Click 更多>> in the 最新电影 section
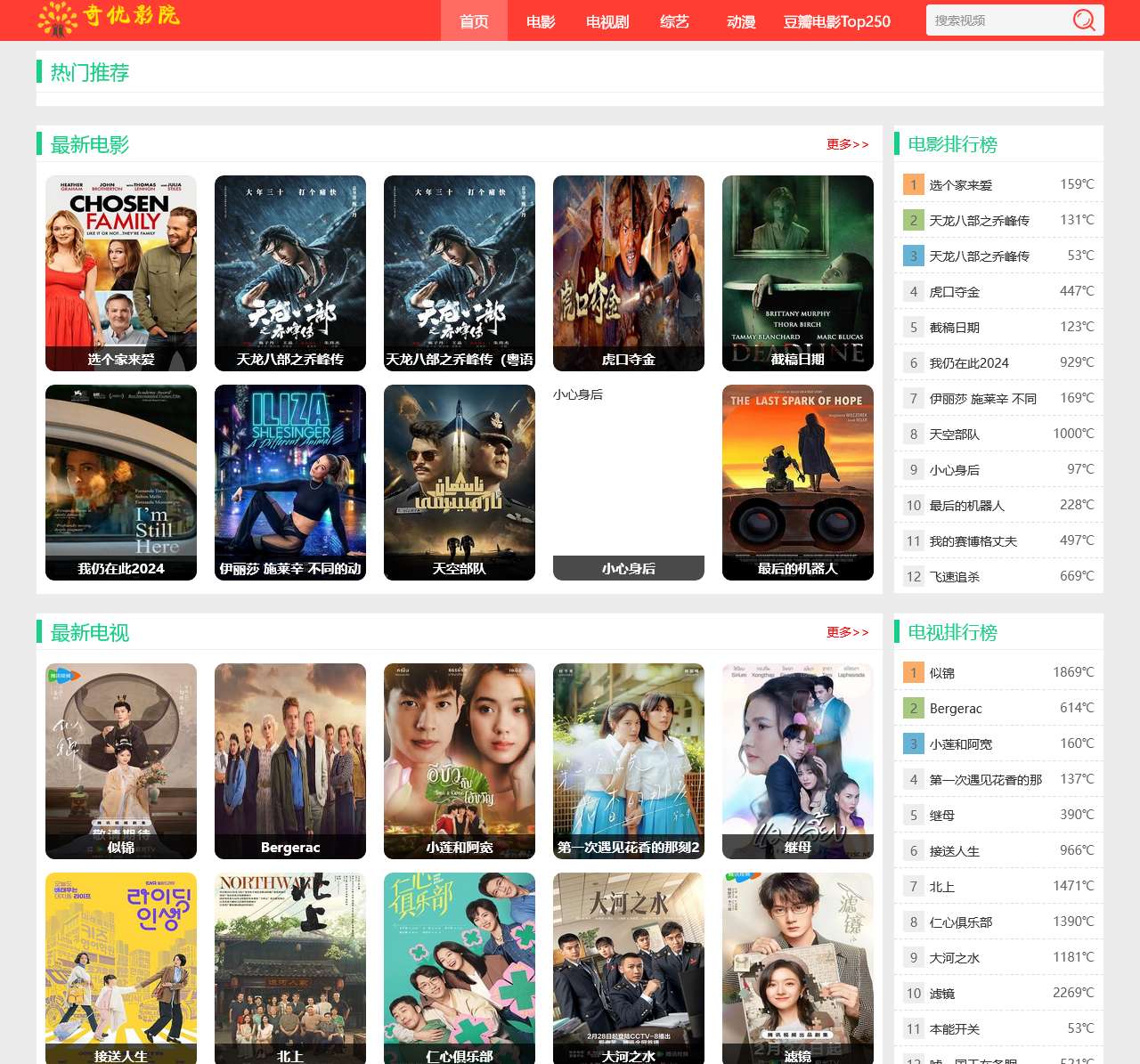Viewport: 1140px width, 1064px height. (847, 144)
